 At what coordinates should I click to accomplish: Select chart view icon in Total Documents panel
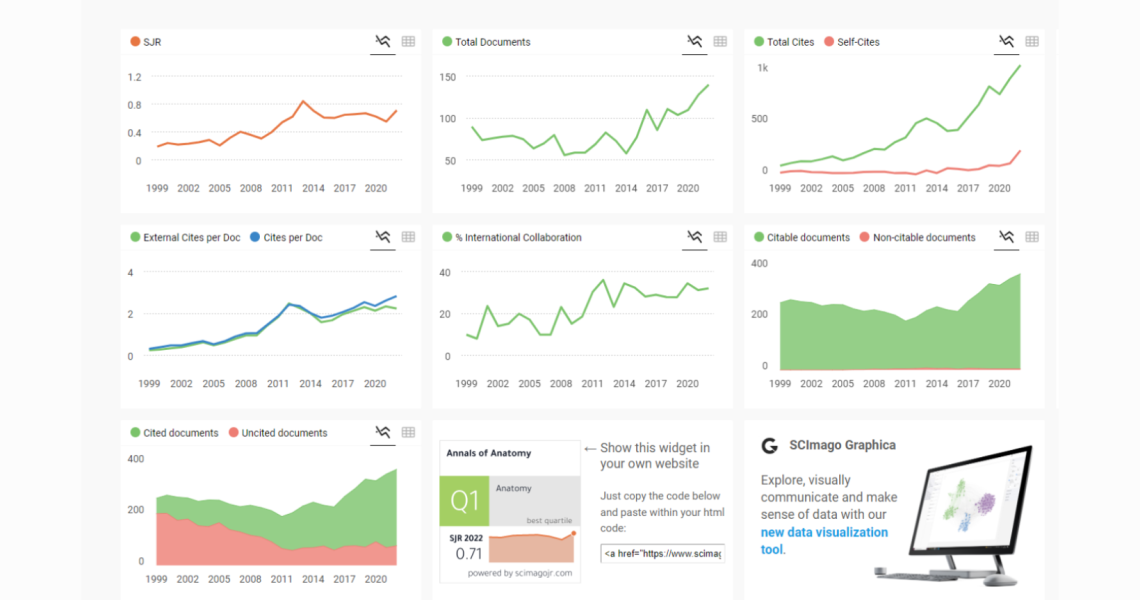pos(694,41)
